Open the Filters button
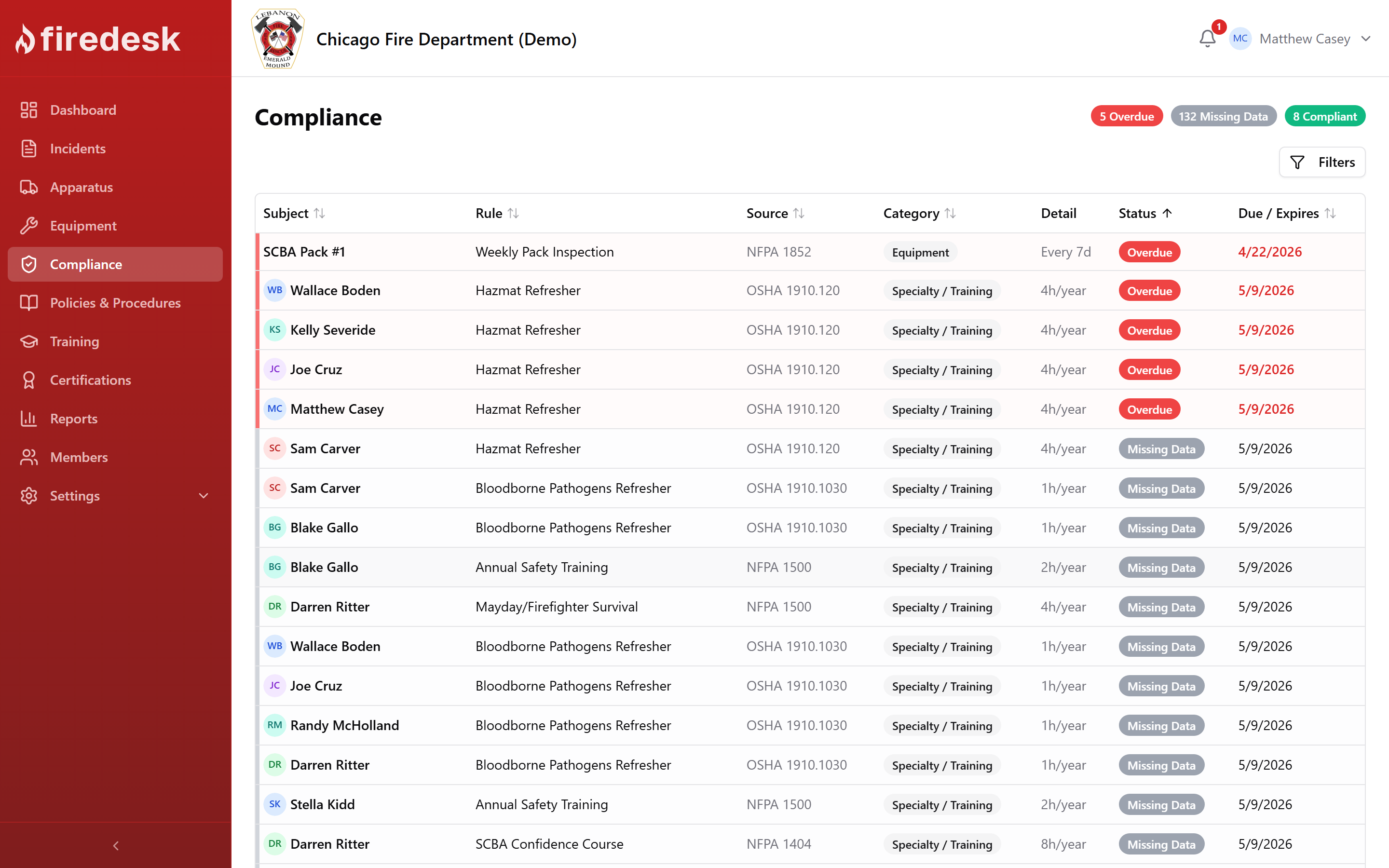This screenshot has height=868, width=1389. pos(1322,163)
